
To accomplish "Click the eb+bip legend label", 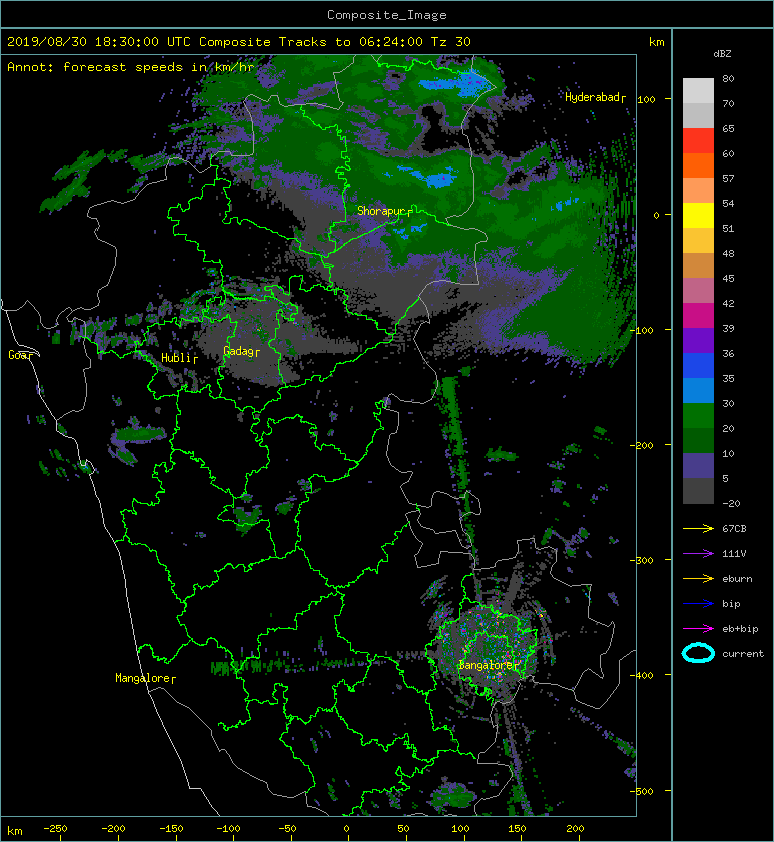I will pos(741,629).
